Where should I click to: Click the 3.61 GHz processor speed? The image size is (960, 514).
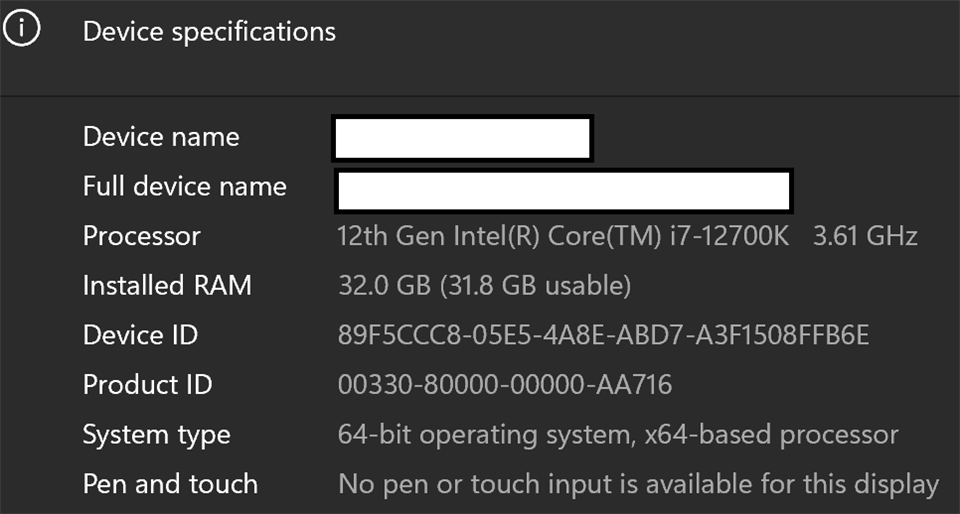(x=866, y=237)
